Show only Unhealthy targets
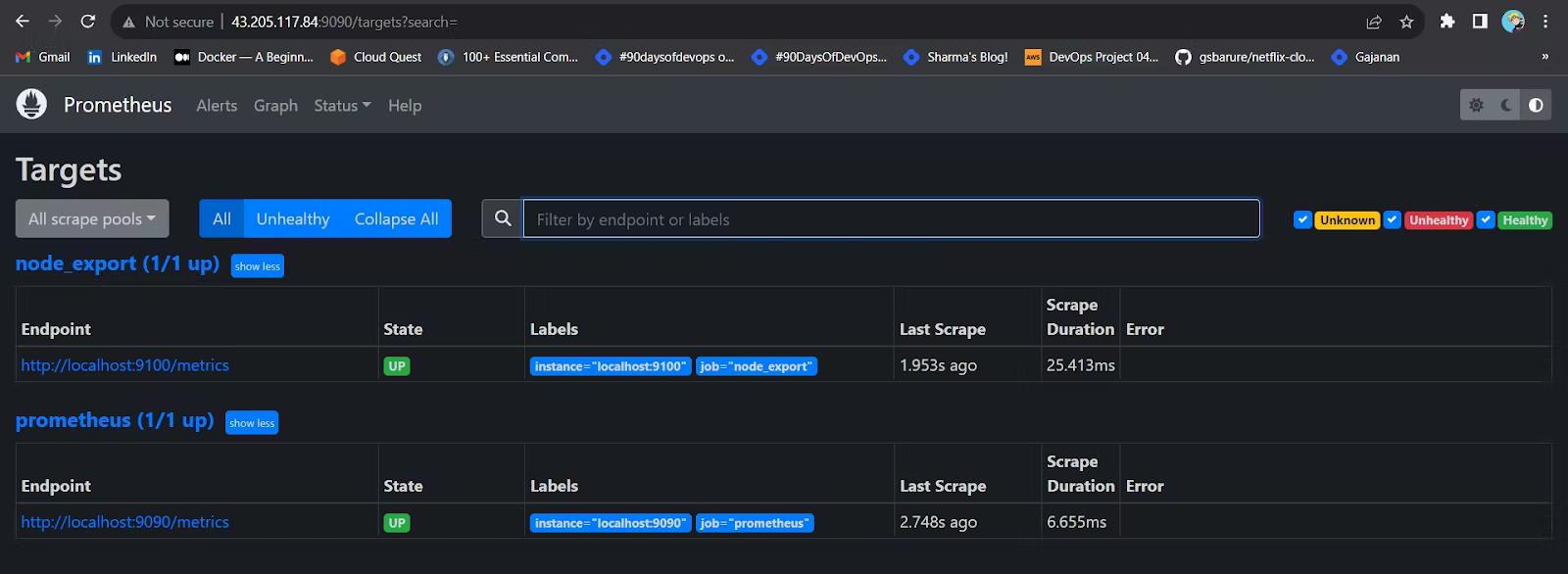This screenshot has height=574, width=1568. [x=293, y=218]
